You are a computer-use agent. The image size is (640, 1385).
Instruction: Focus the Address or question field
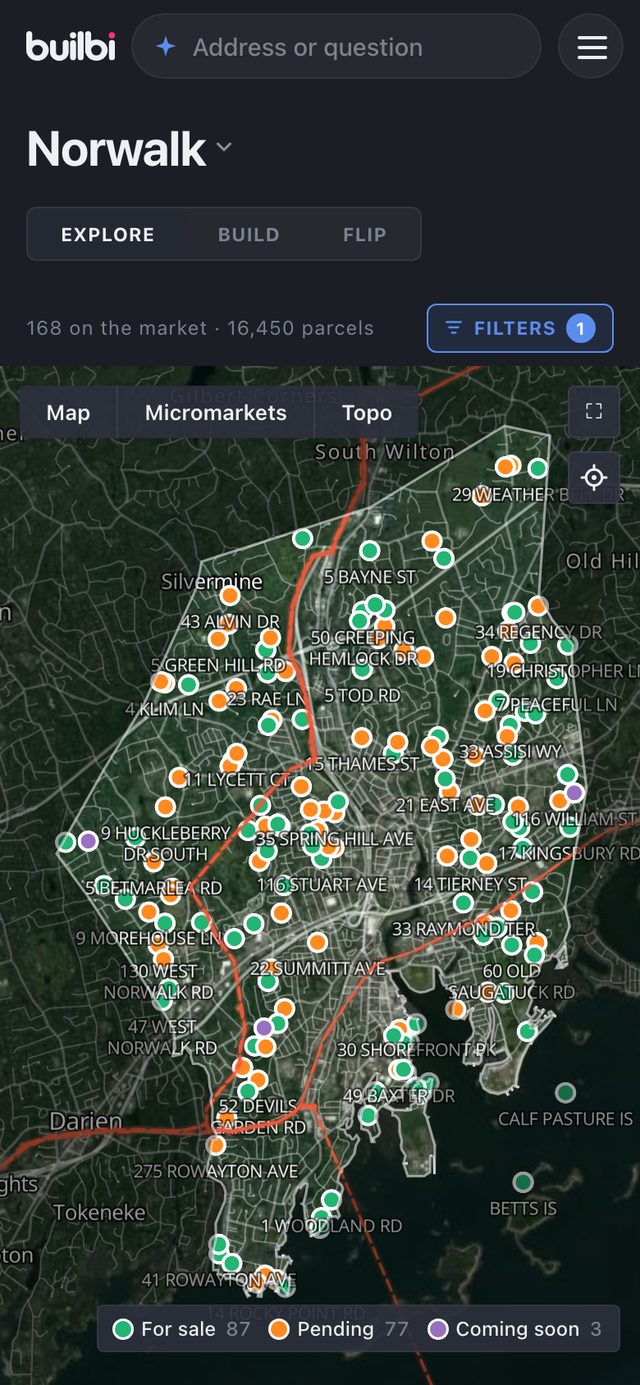coord(336,47)
